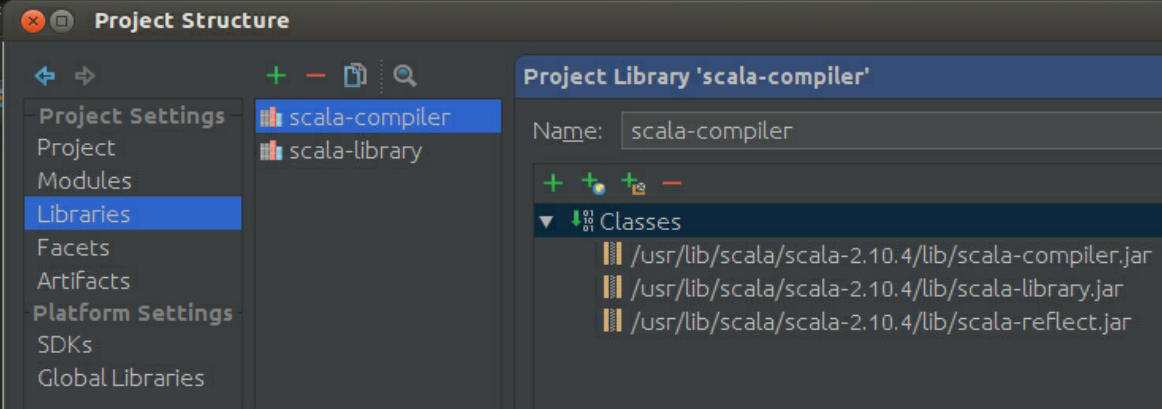Select the scala-reflect.jar class entry
This screenshot has width=1162, height=409.
coord(880,322)
